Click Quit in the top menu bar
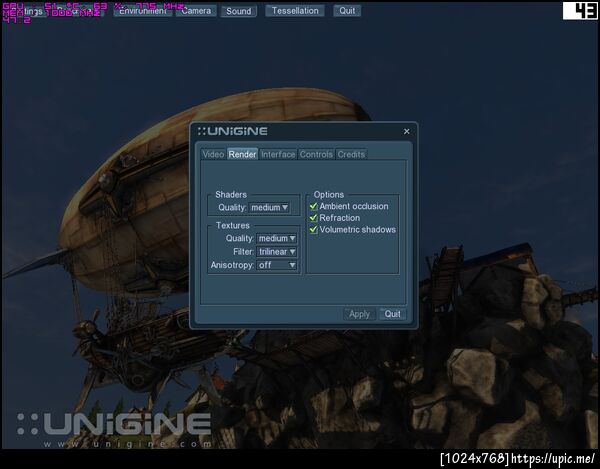Screen dimensions: 600x469 347,11
